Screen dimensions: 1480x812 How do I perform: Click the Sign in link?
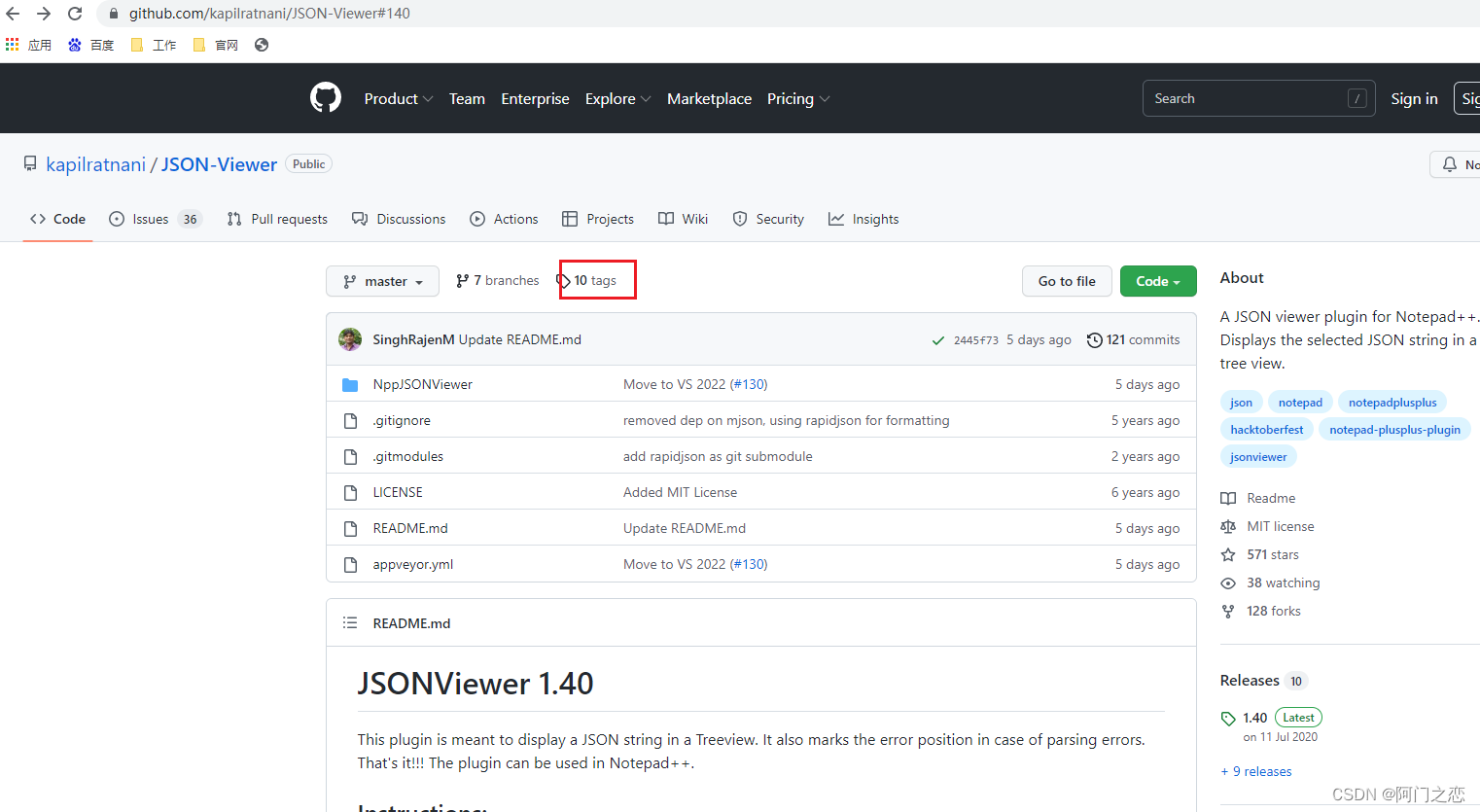(1414, 98)
